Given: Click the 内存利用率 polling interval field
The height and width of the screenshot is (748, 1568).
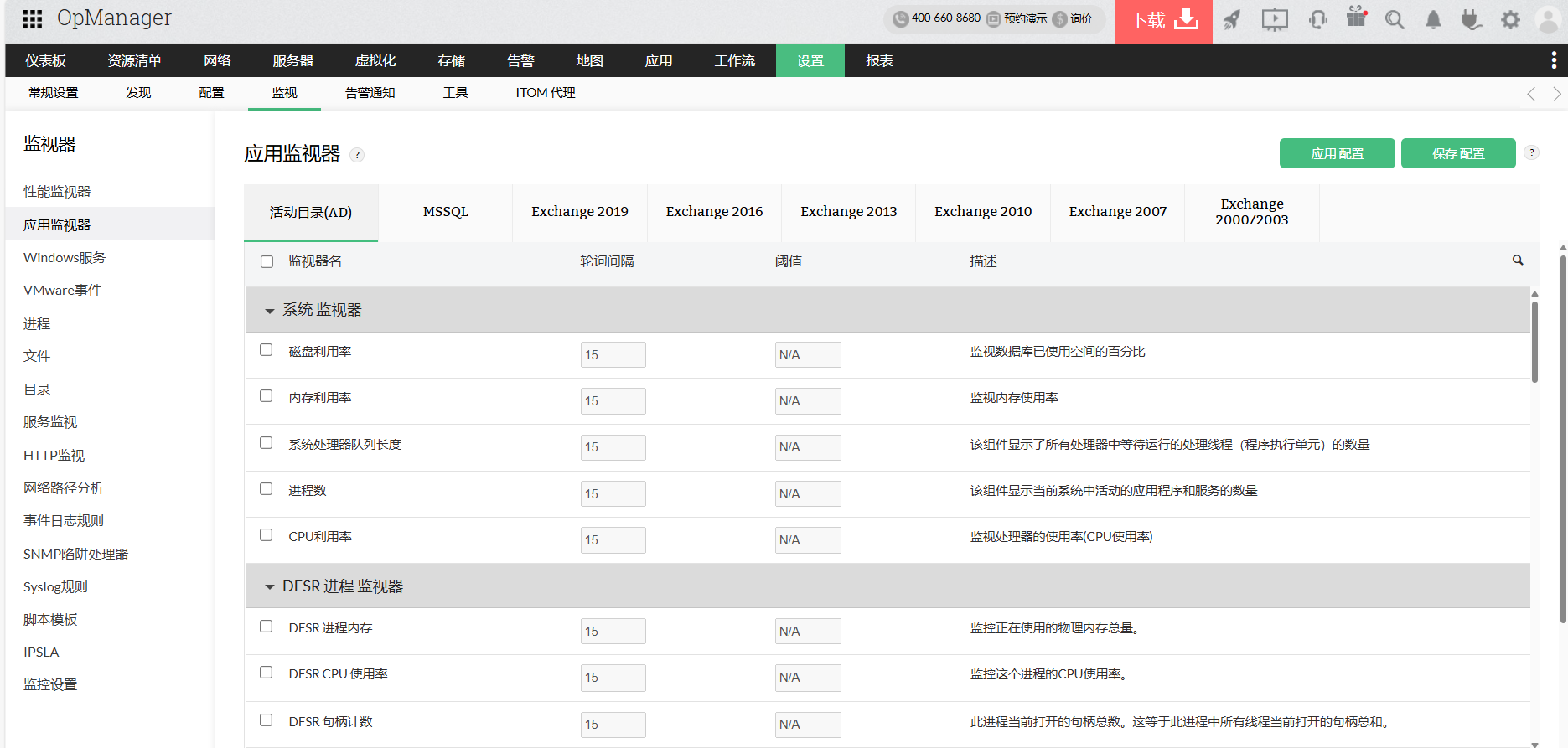Looking at the screenshot, I should 613,401.
